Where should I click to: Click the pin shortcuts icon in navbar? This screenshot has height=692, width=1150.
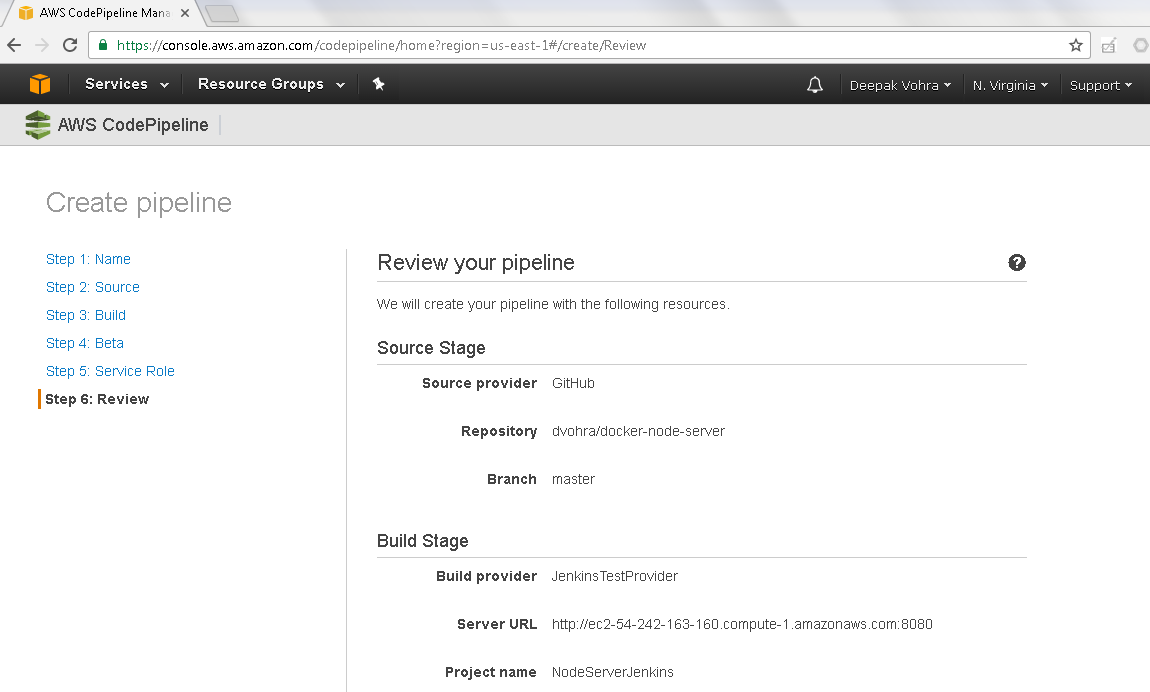pos(378,84)
